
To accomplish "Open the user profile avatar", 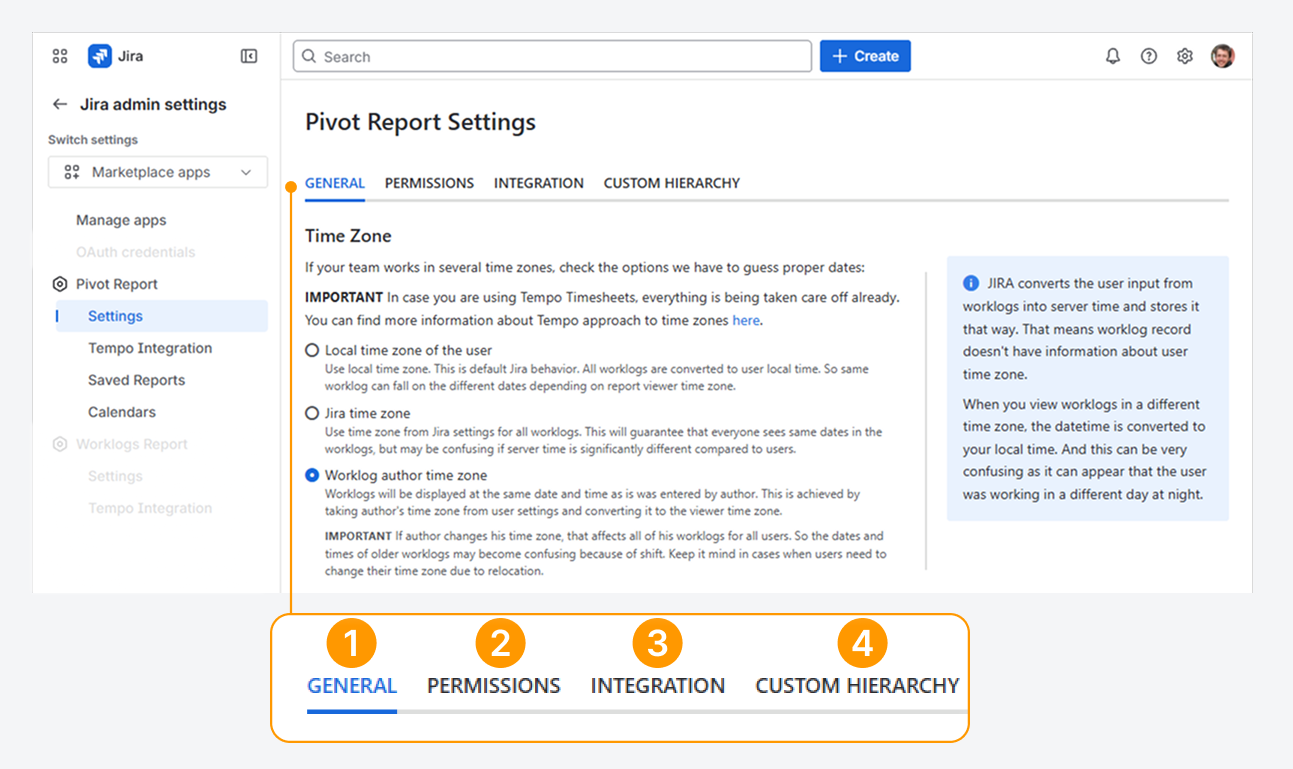I will [x=1222, y=56].
